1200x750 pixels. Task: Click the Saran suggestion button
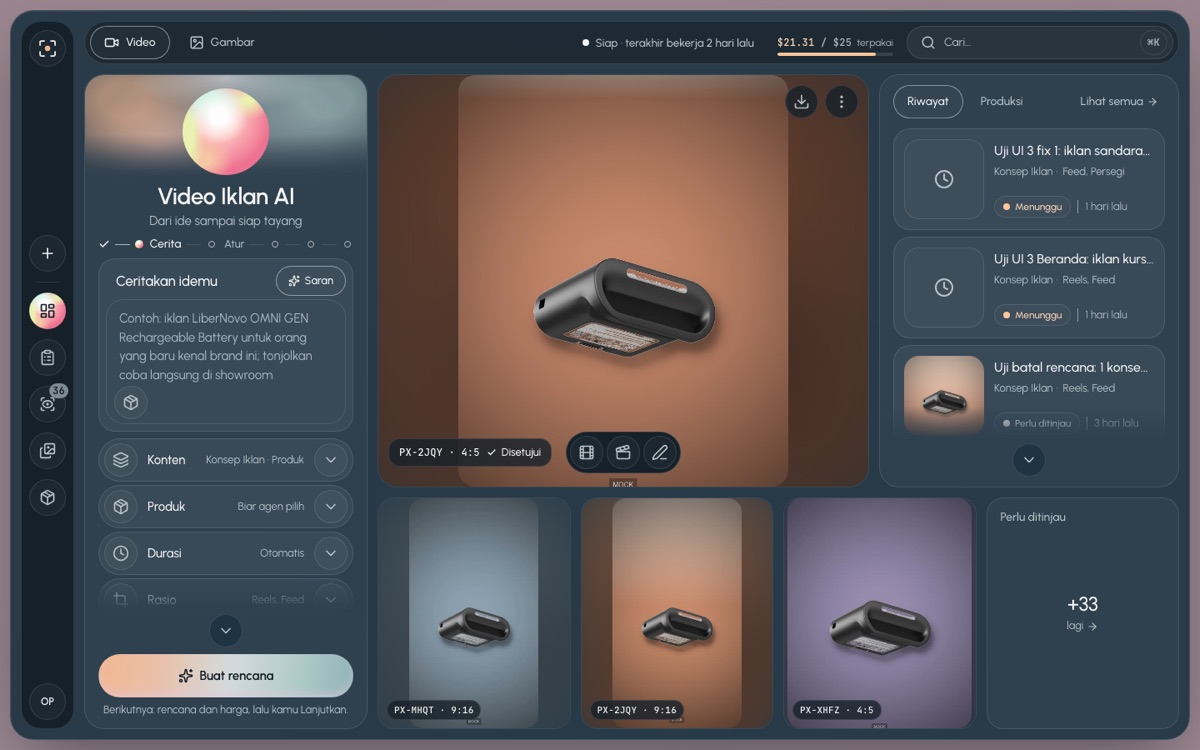pyautogui.click(x=311, y=281)
